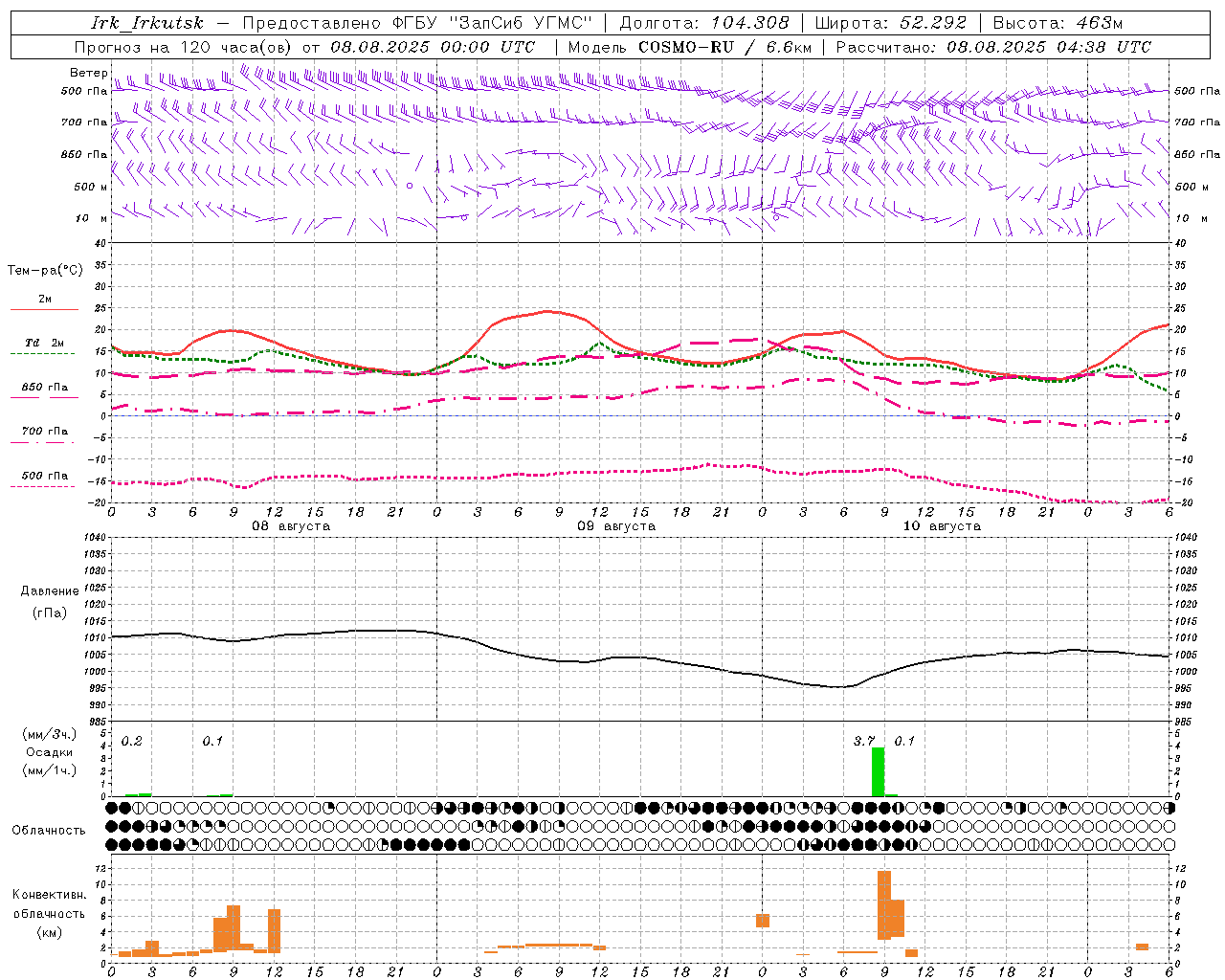
Task: Click the red '2м' temperature legend entry
Action: 45,300
